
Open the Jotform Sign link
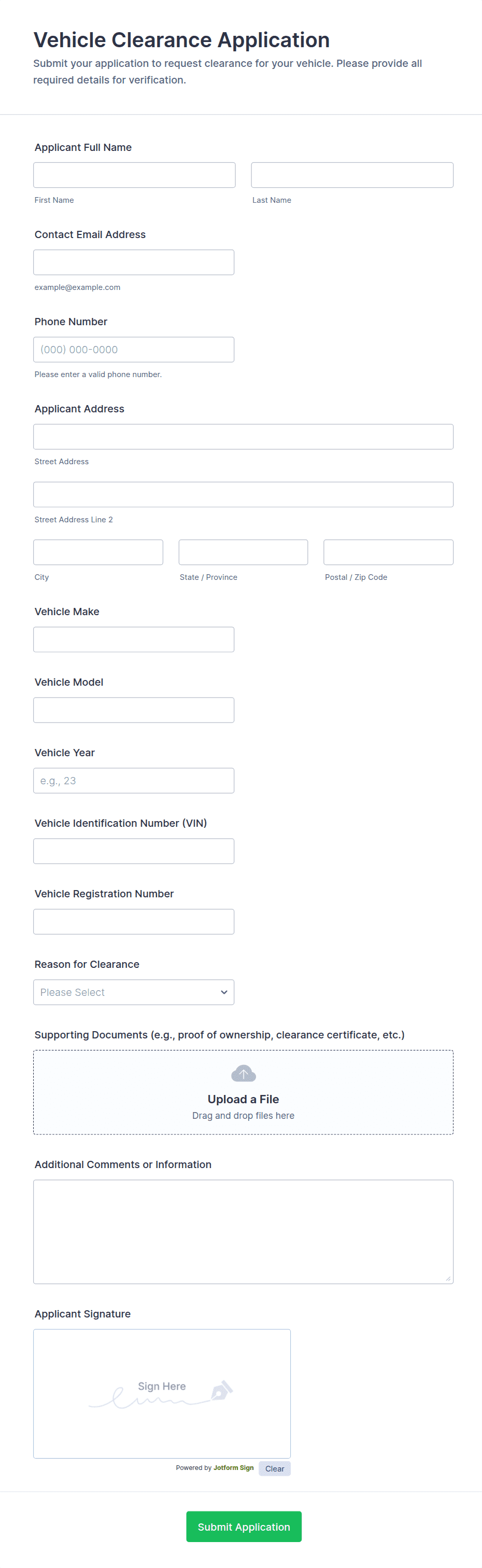click(233, 1468)
